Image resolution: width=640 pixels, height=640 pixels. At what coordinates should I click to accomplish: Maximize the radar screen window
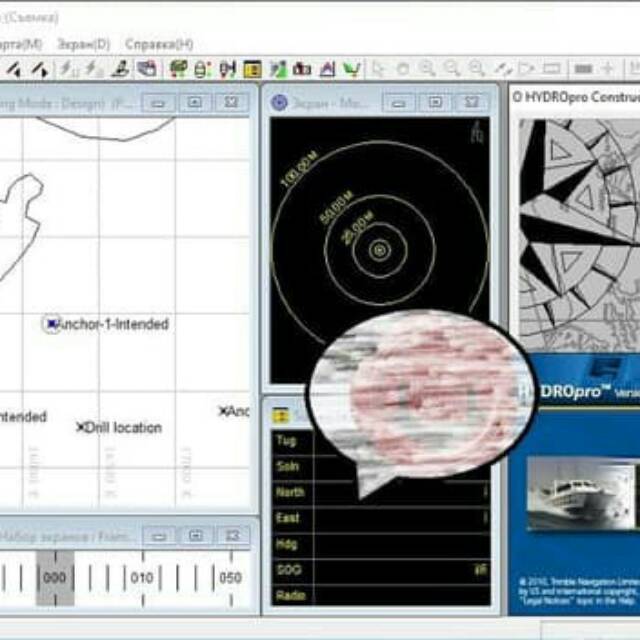[435, 102]
